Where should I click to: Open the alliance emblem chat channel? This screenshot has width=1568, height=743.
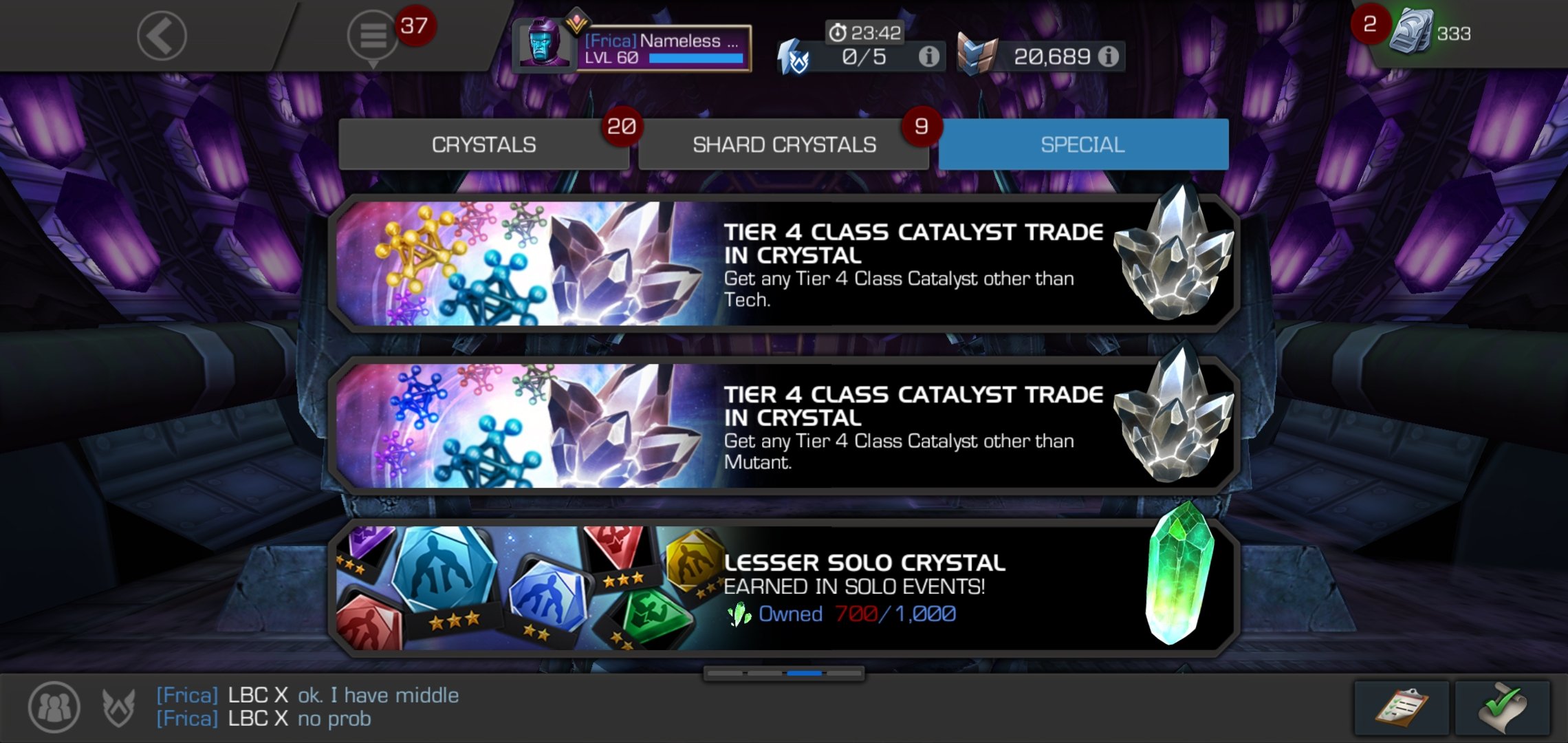pyautogui.click(x=118, y=707)
